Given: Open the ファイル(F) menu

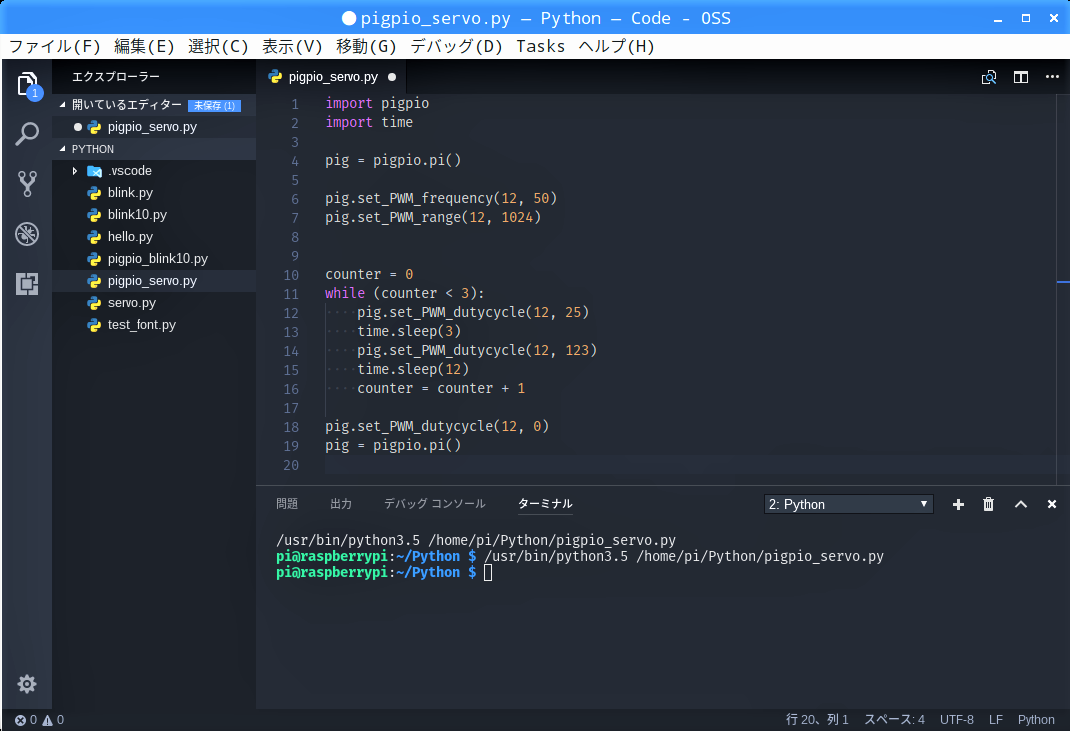Looking at the screenshot, I should (55, 46).
